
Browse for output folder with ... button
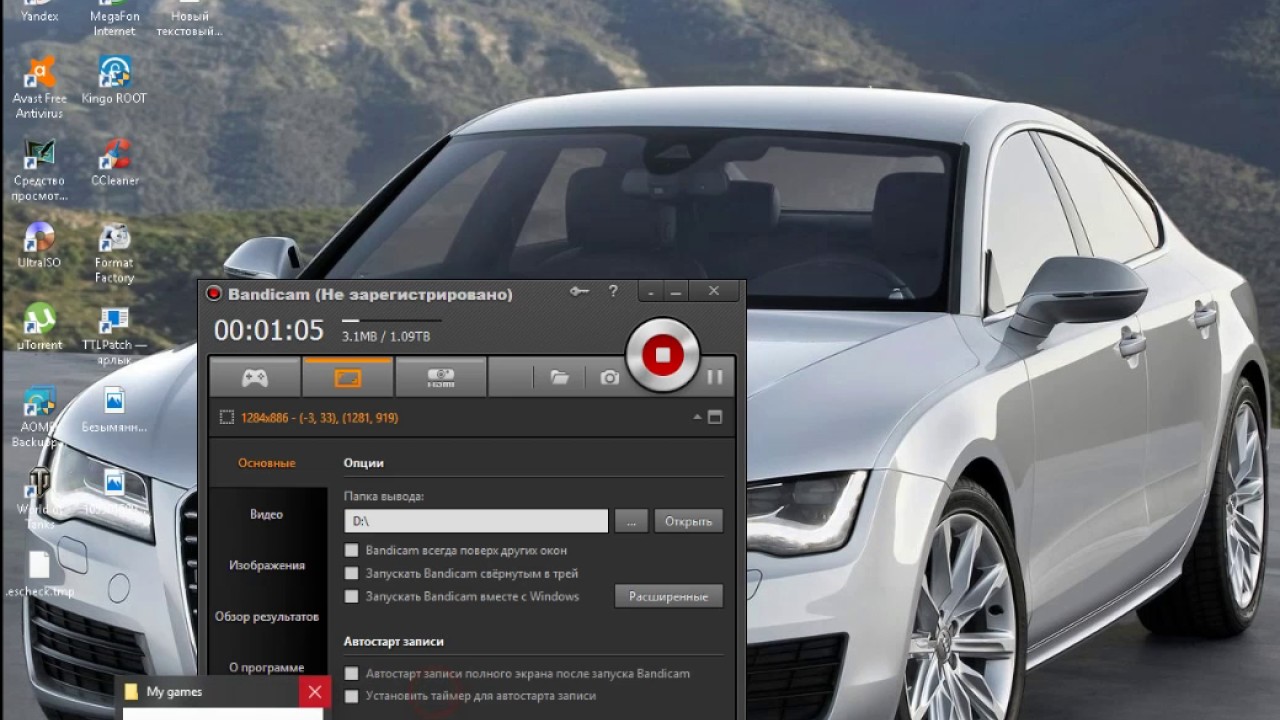tap(631, 521)
